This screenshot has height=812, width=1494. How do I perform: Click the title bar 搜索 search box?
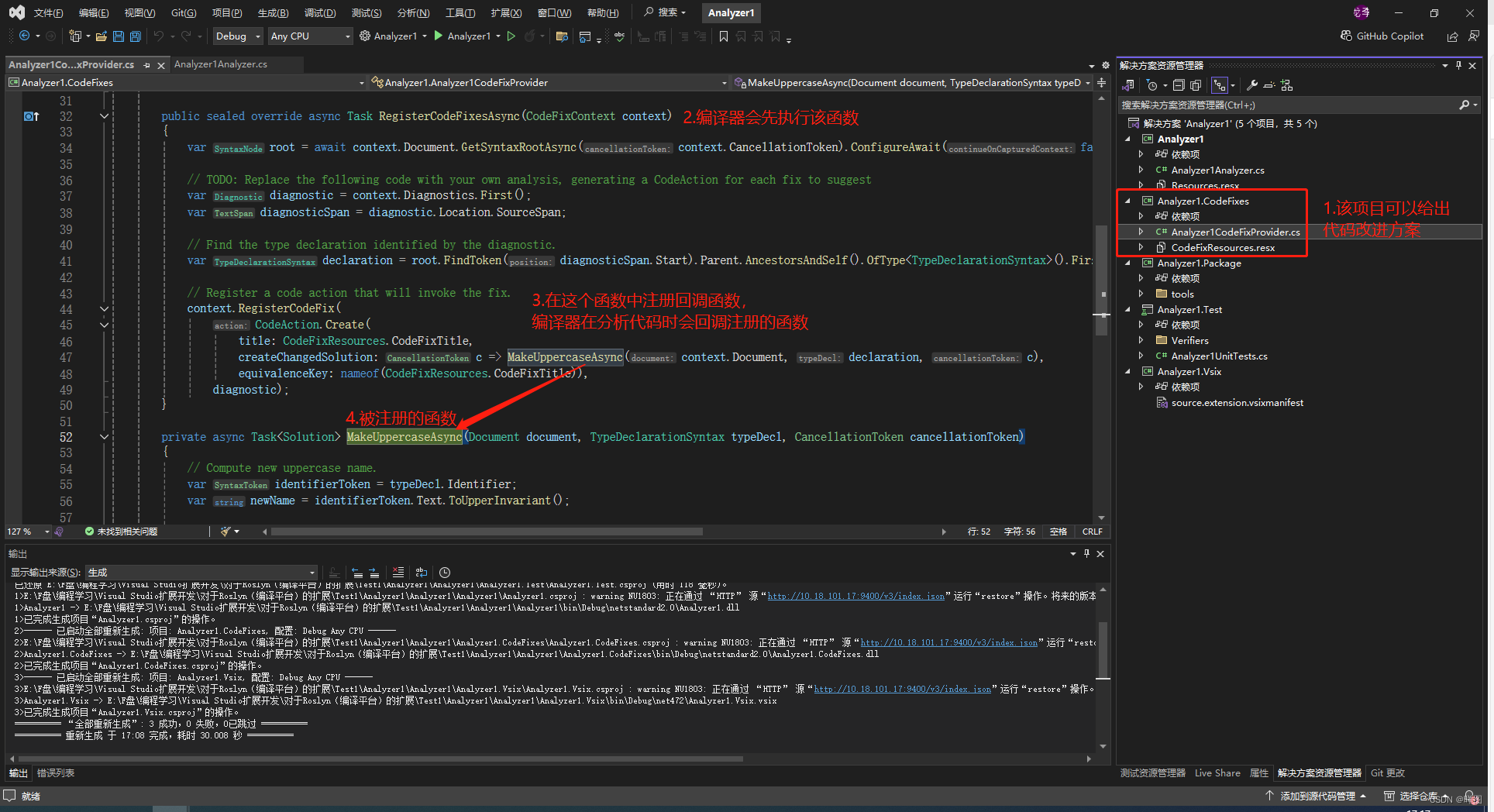pos(666,12)
